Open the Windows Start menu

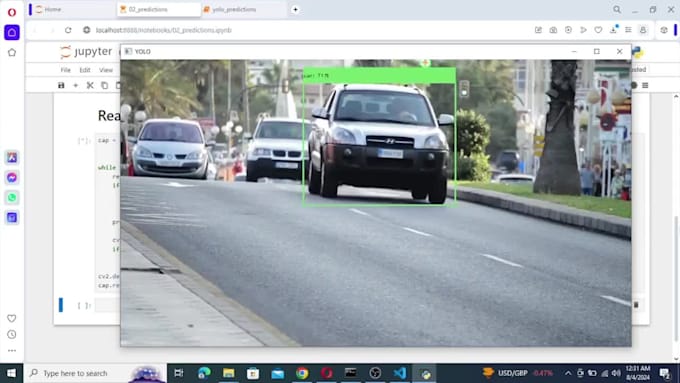coord(12,373)
